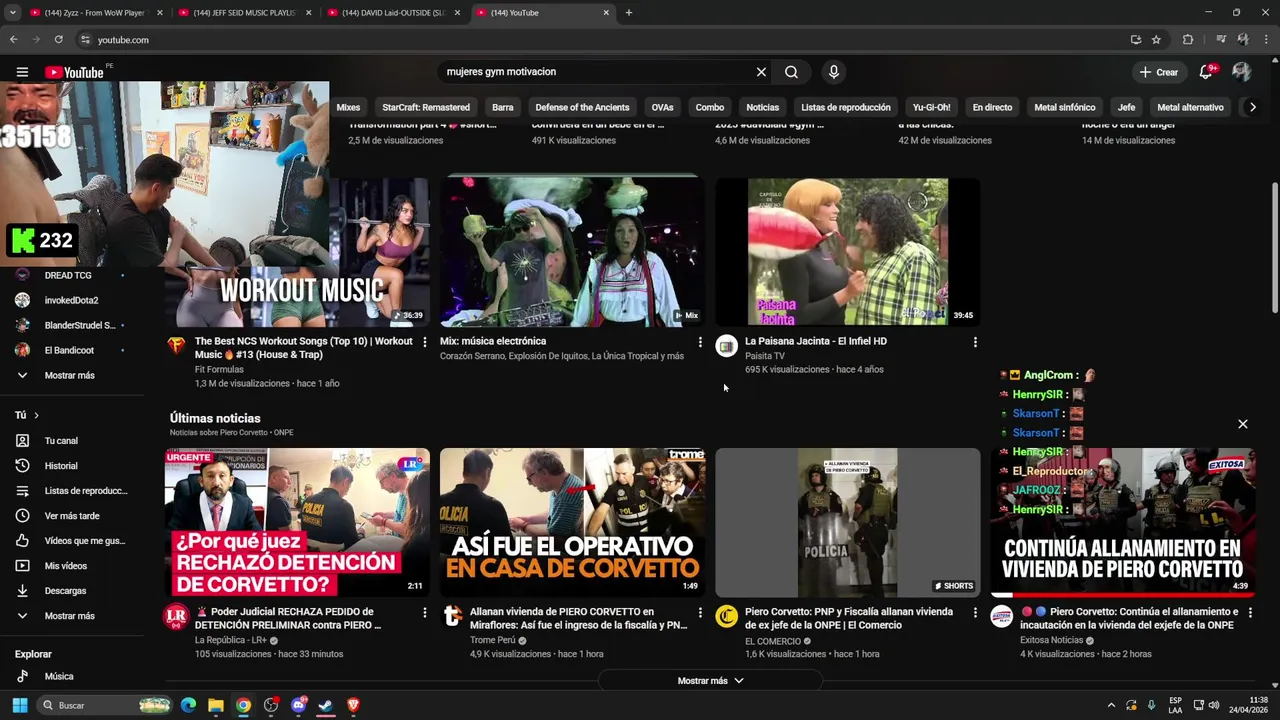Open La República - LR+ channel link

pos(230,641)
